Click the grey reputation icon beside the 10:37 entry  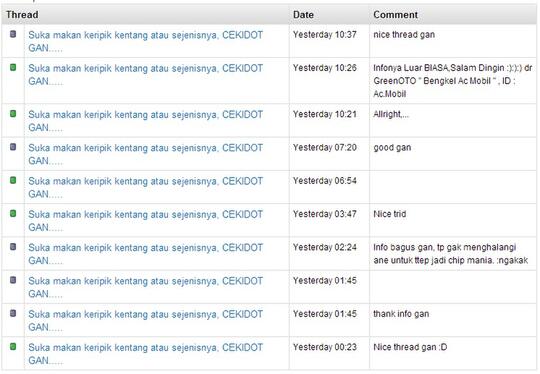click(x=13, y=34)
